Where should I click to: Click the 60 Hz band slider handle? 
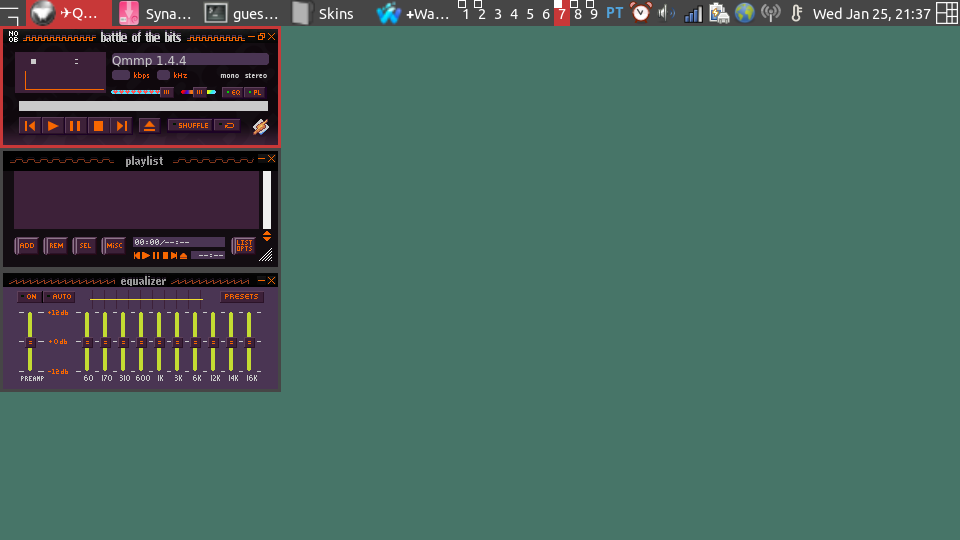[87, 342]
